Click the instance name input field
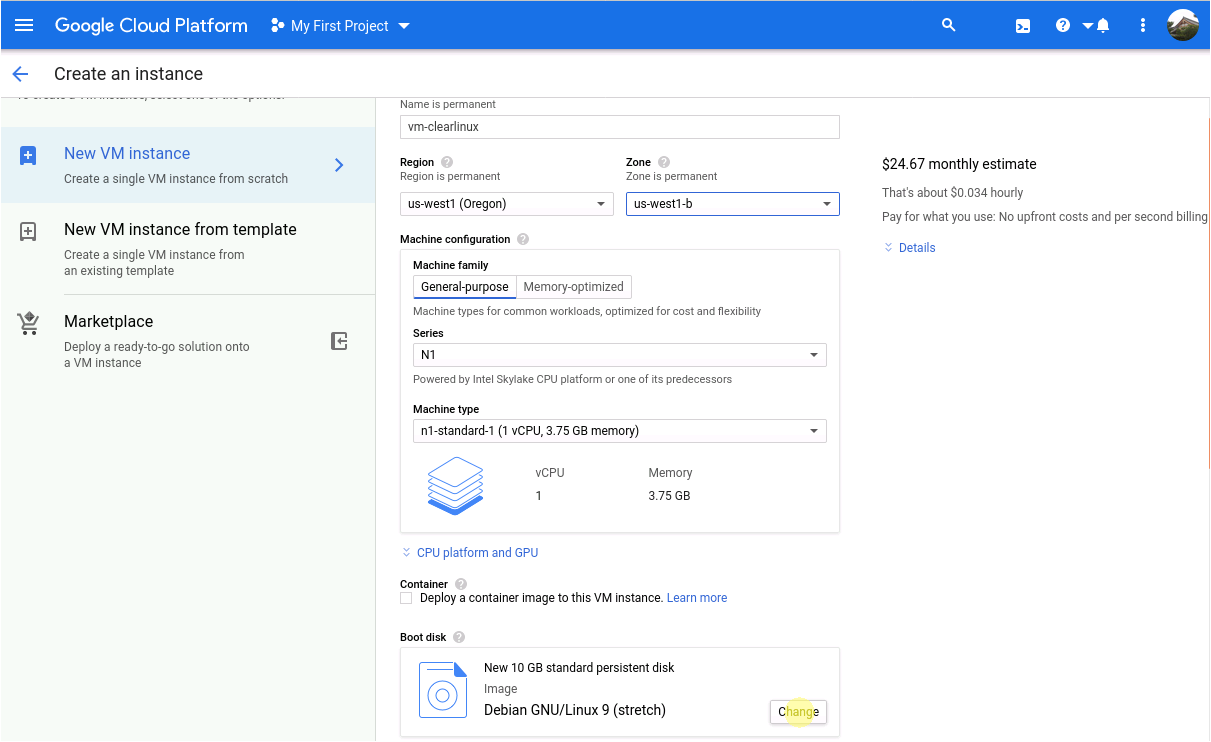Image resolution: width=1211 pixels, height=742 pixels. click(620, 127)
